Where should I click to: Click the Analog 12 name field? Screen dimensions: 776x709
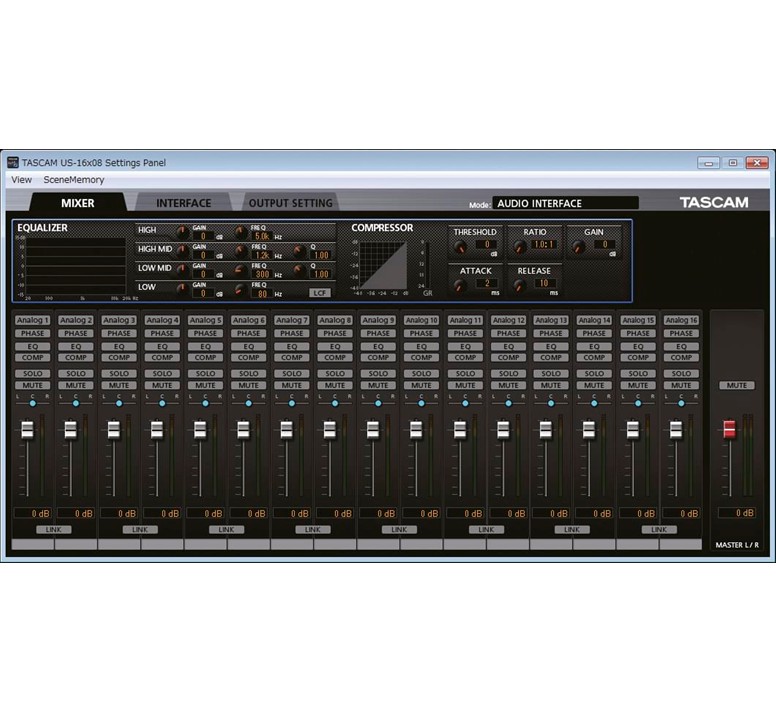(x=508, y=320)
